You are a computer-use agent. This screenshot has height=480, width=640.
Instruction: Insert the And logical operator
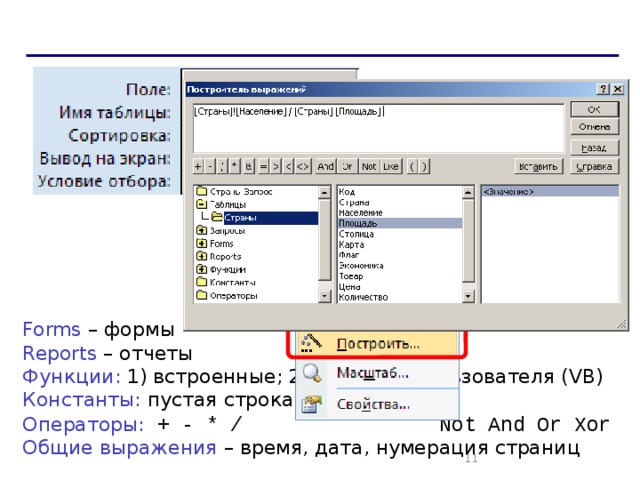coord(326,167)
